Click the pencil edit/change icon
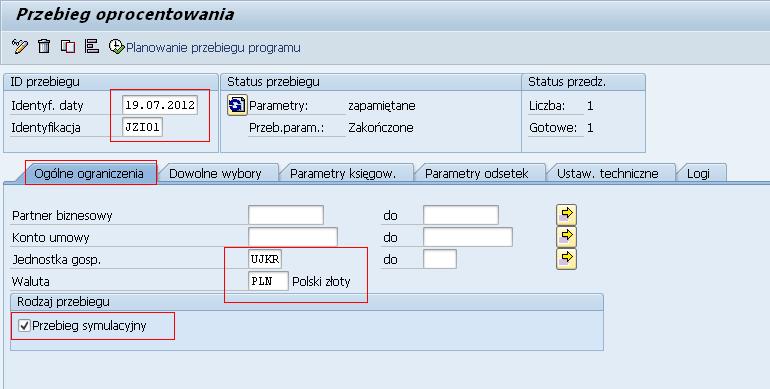The height and width of the screenshot is (389, 770). pos(20,47)
